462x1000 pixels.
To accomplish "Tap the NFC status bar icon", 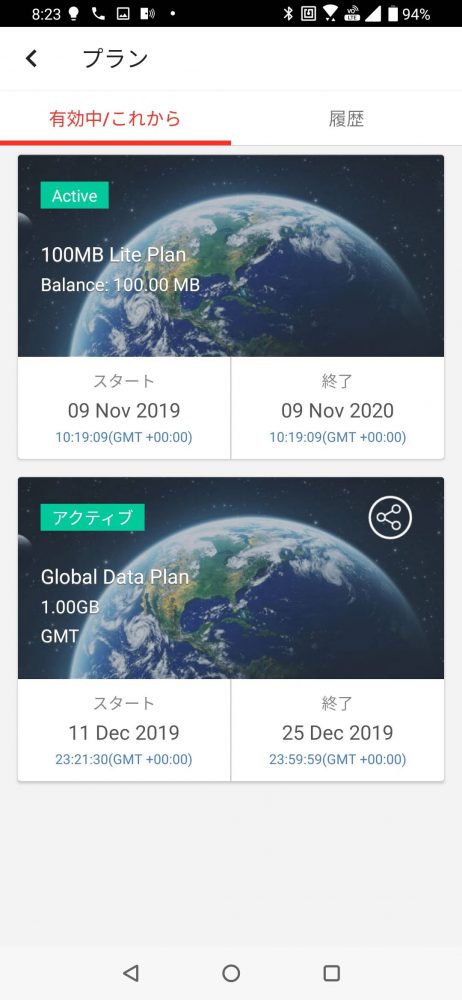I will click(x=308, y=13).
